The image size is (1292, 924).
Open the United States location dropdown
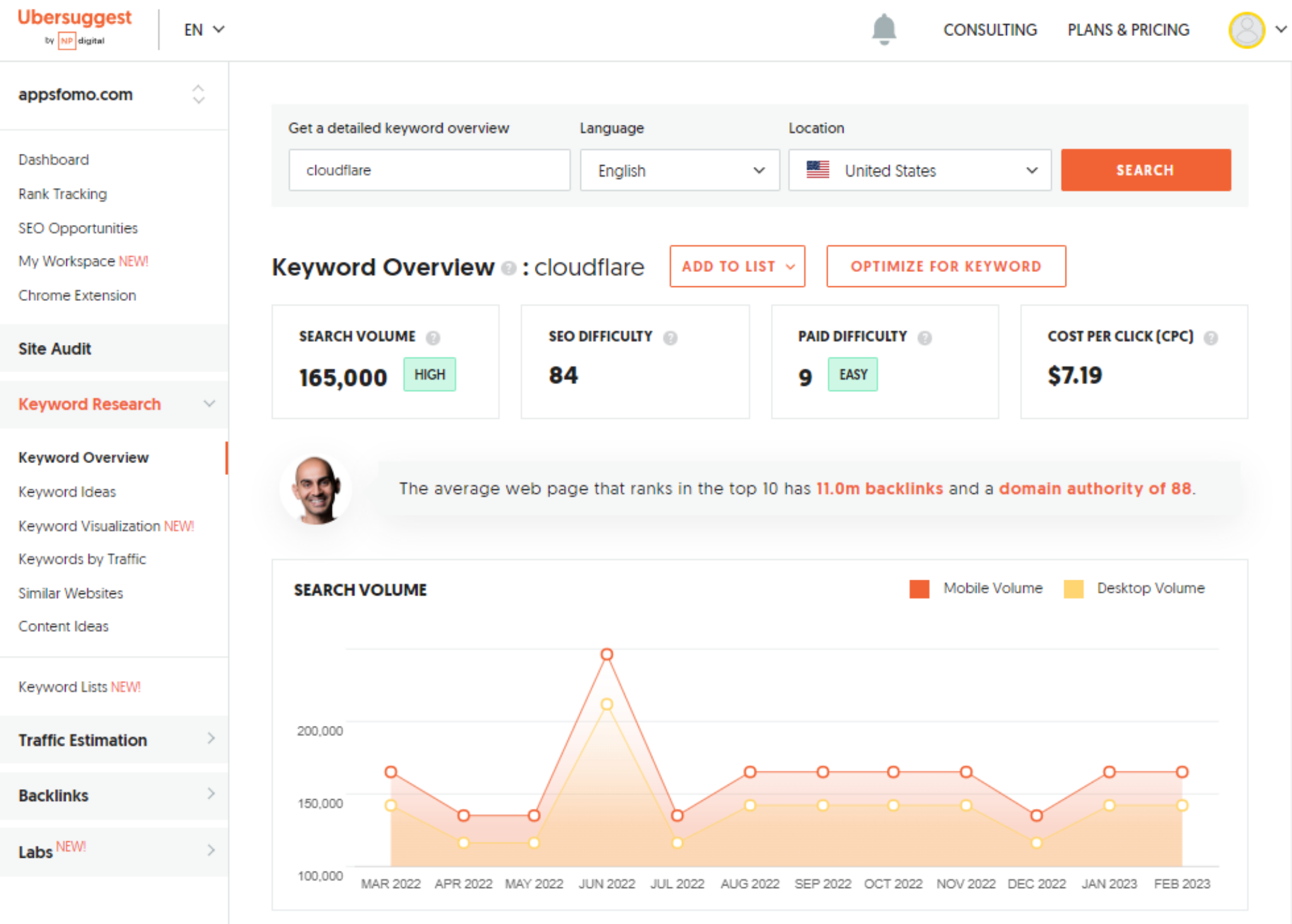click(x=920, y=170)
